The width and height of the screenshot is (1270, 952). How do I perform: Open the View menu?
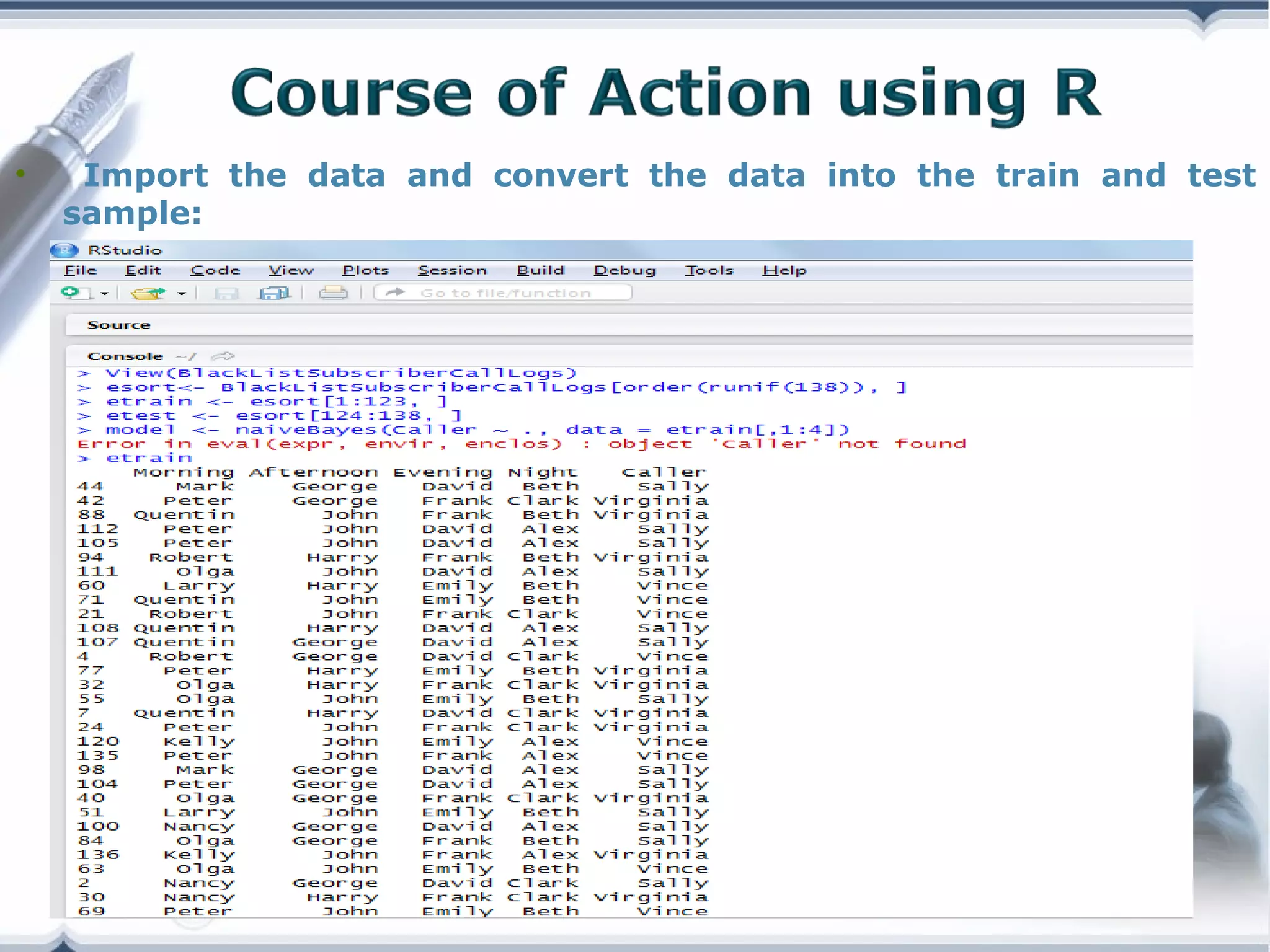(x=291, y=270)
